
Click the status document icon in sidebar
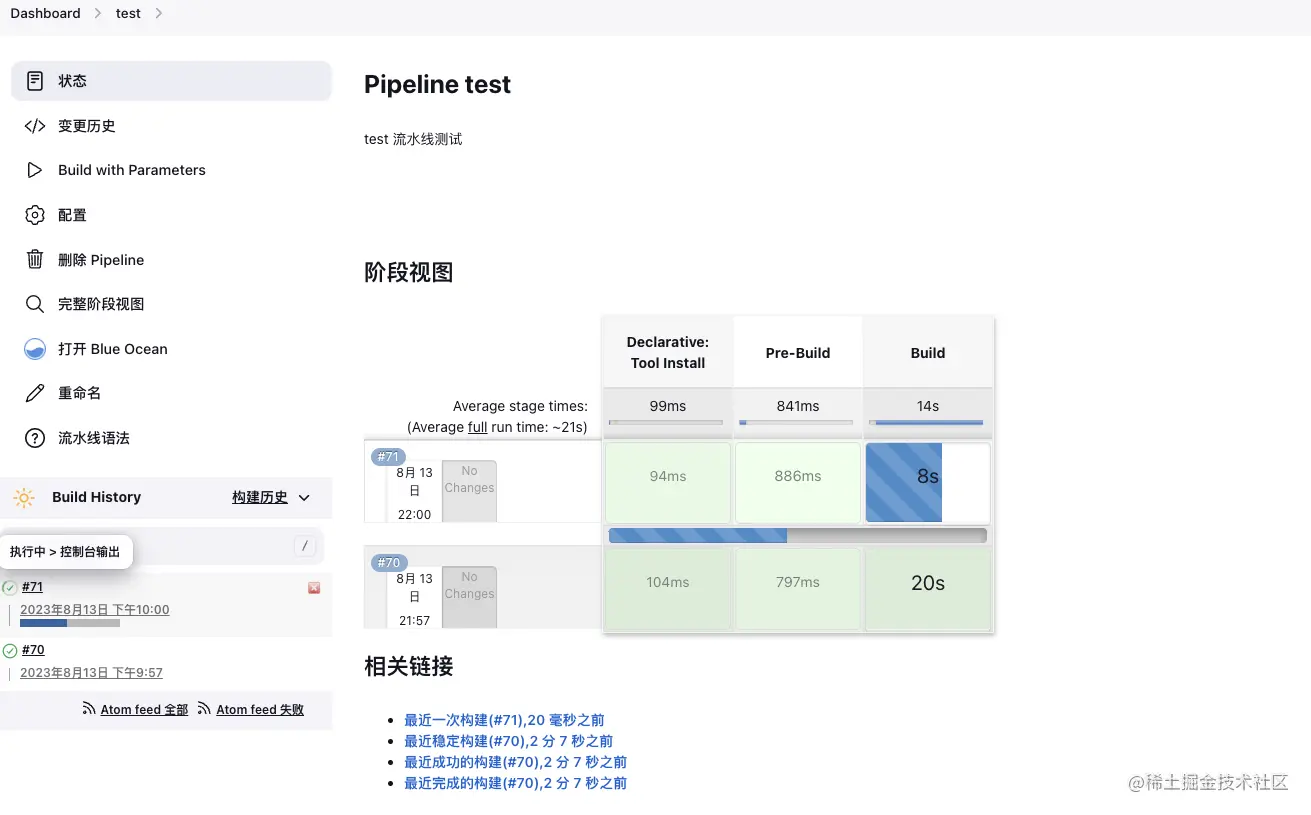[35, 81]
